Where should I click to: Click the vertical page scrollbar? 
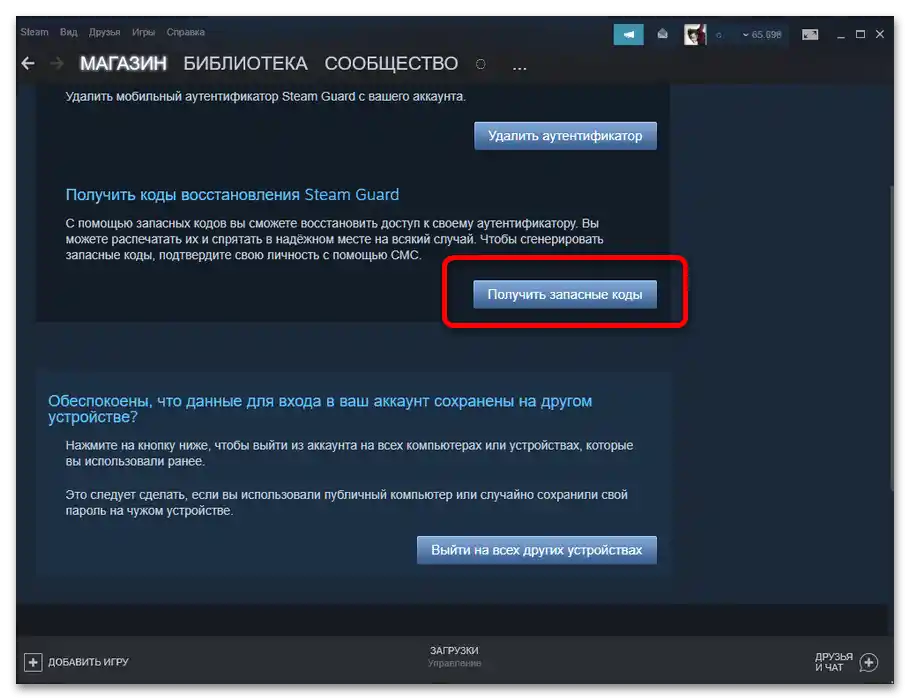point(891,337)
